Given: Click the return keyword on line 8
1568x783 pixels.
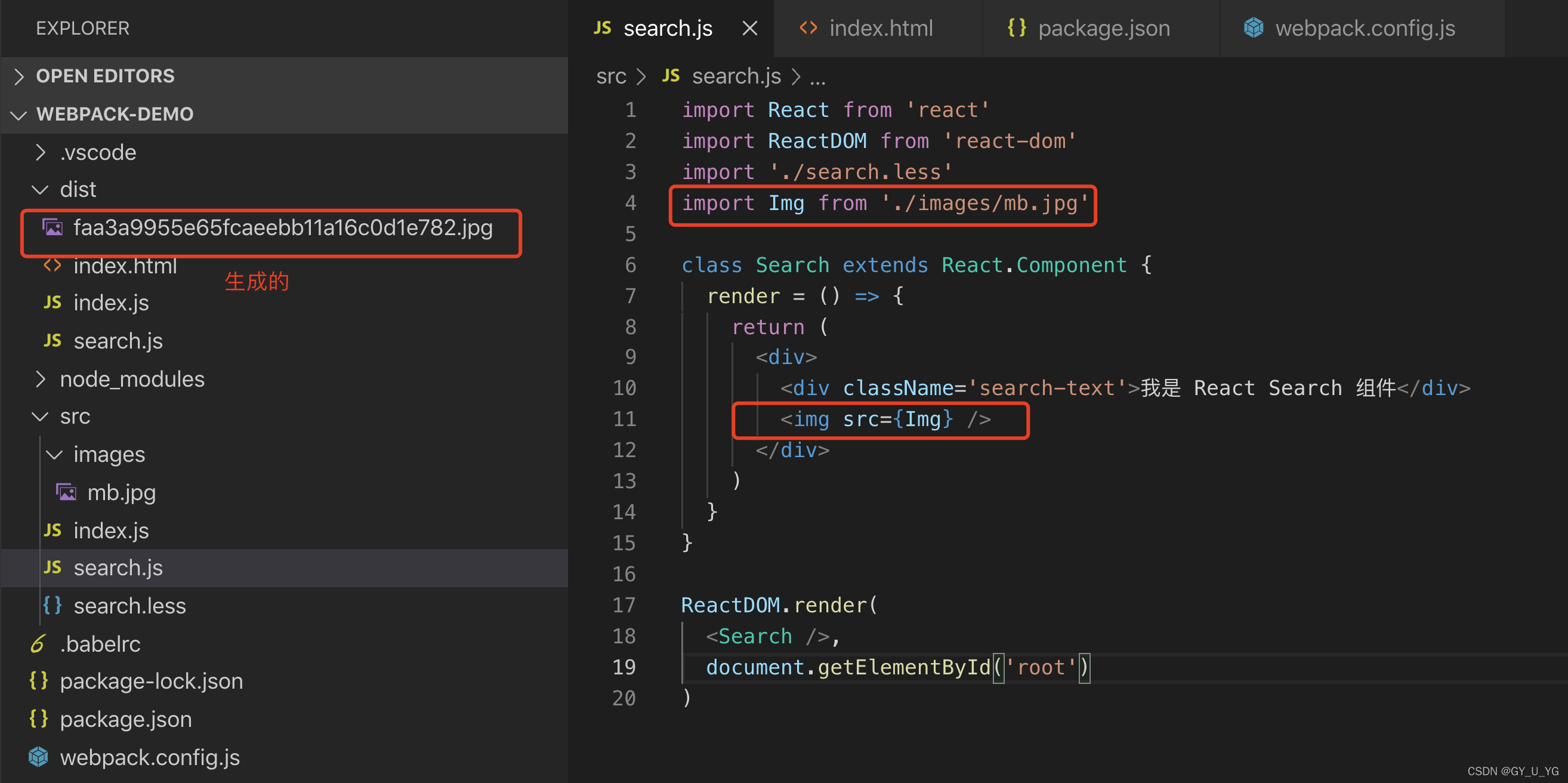Looking at the screenshot, I should click(x=767, y=328).
